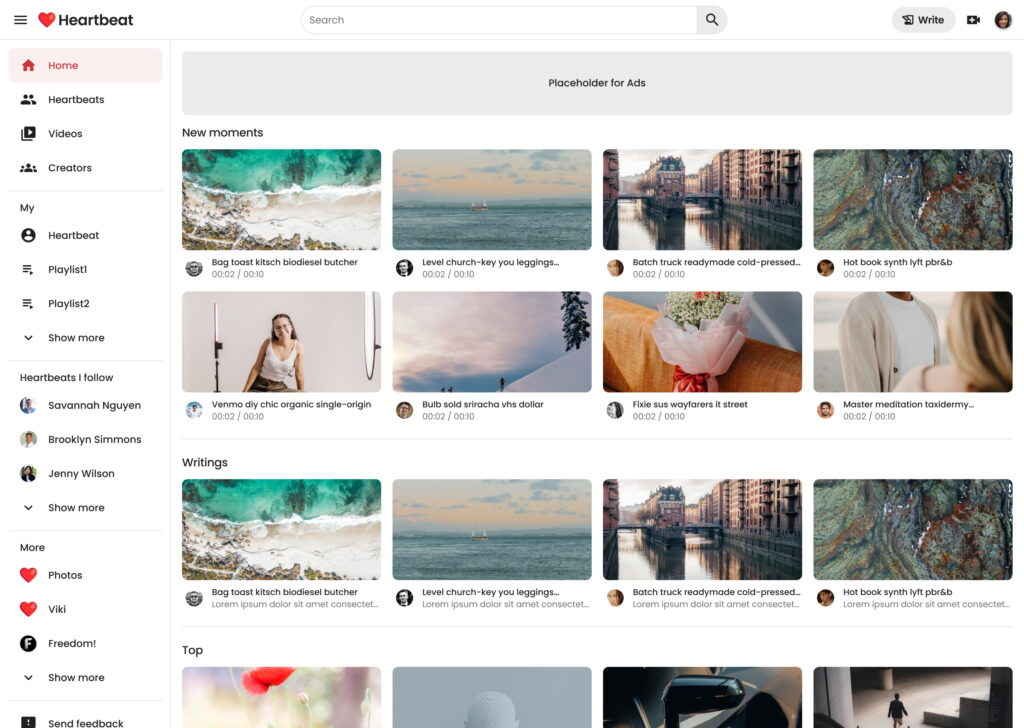Click author avatar beside Fixie sus wayfarers
This screenshot has height=728, width=1024.
point(615,410)
